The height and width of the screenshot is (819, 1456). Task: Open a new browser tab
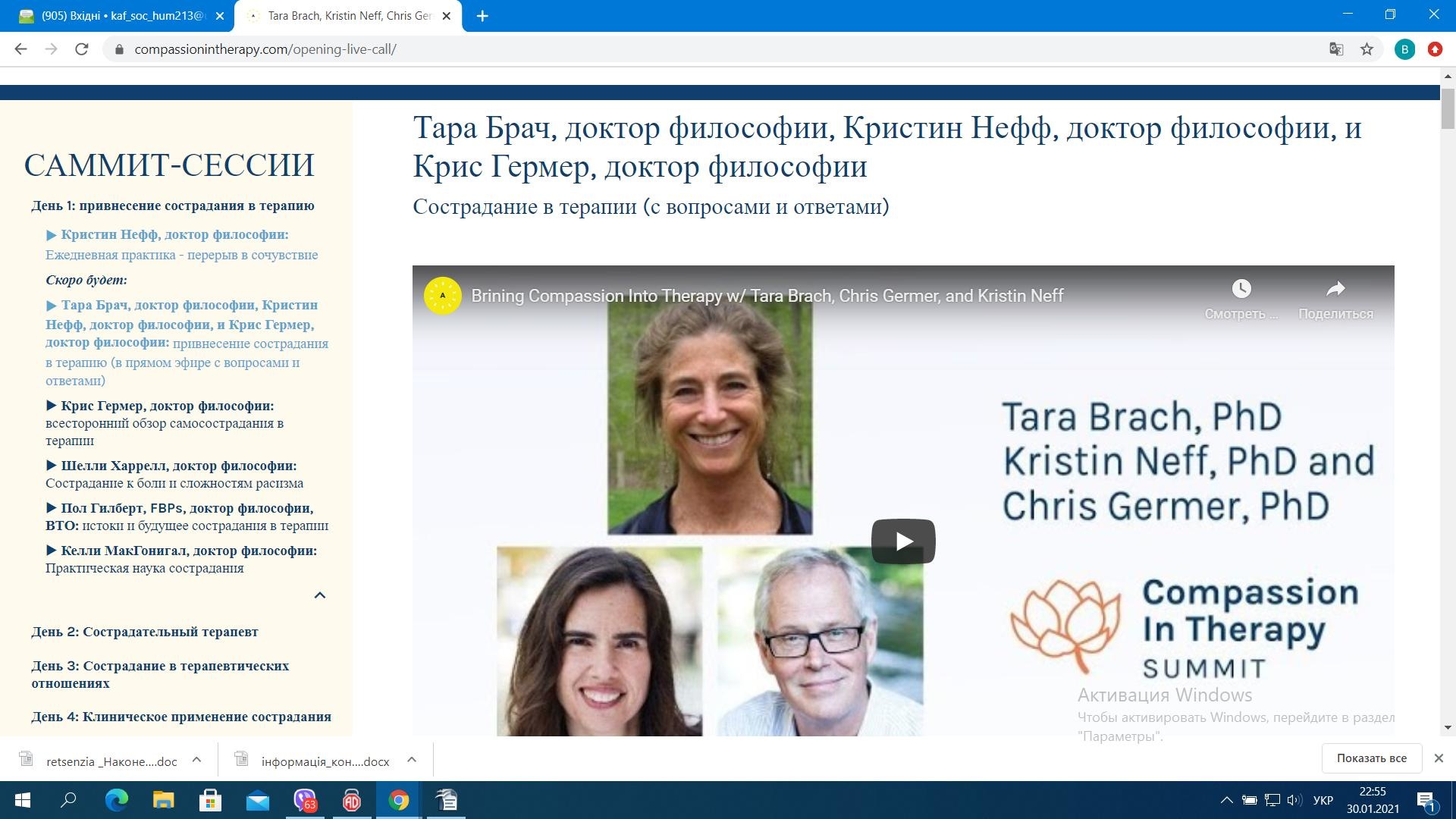(x=482, y=16)
